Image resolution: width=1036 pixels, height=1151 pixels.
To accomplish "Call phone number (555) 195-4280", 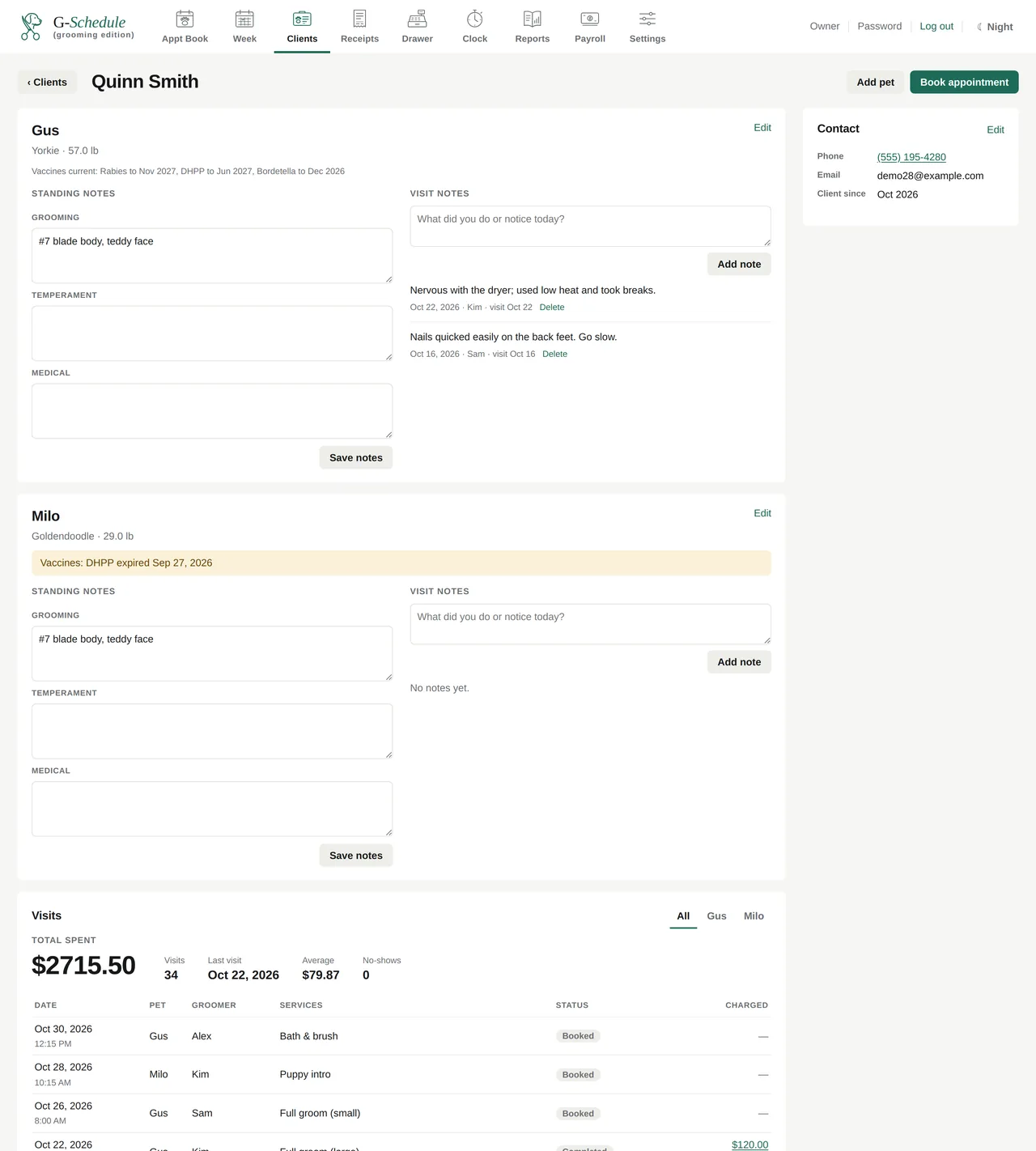I will pyautogui.click(x=911, y=157).
